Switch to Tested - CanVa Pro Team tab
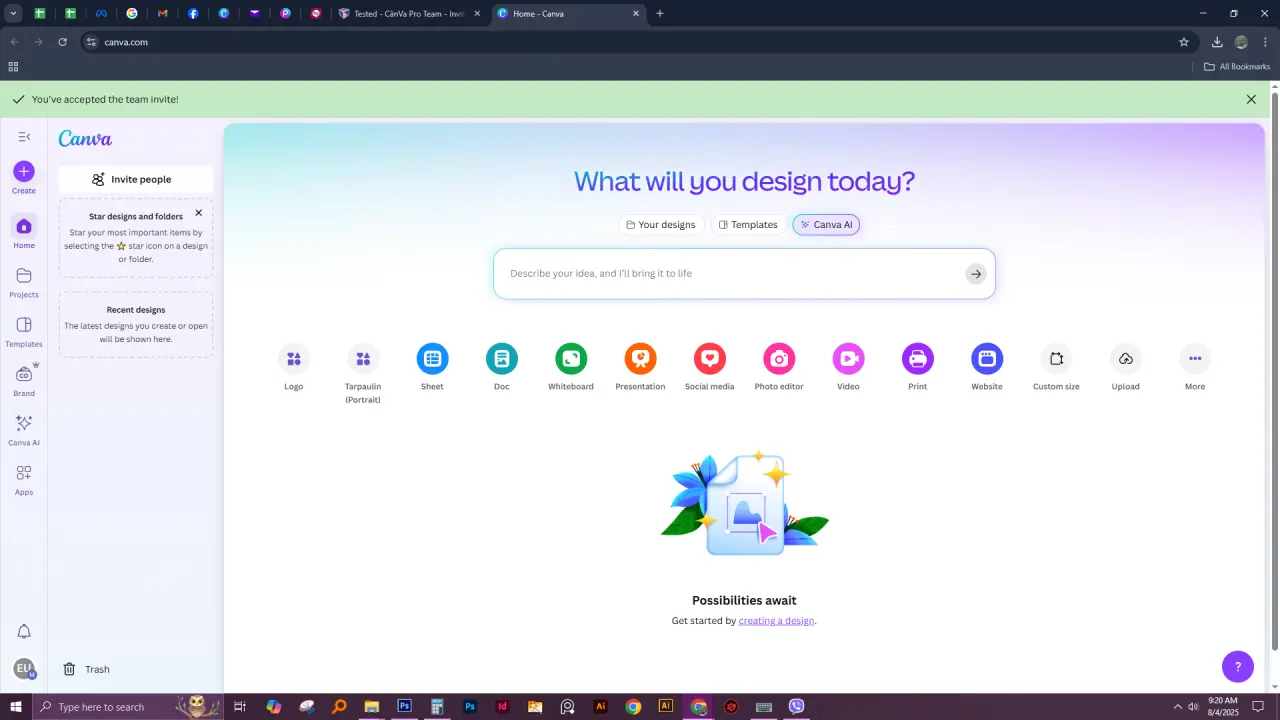Image resolution: width=1280 pixels, height=720 pixels. click(x=408, y=14)
